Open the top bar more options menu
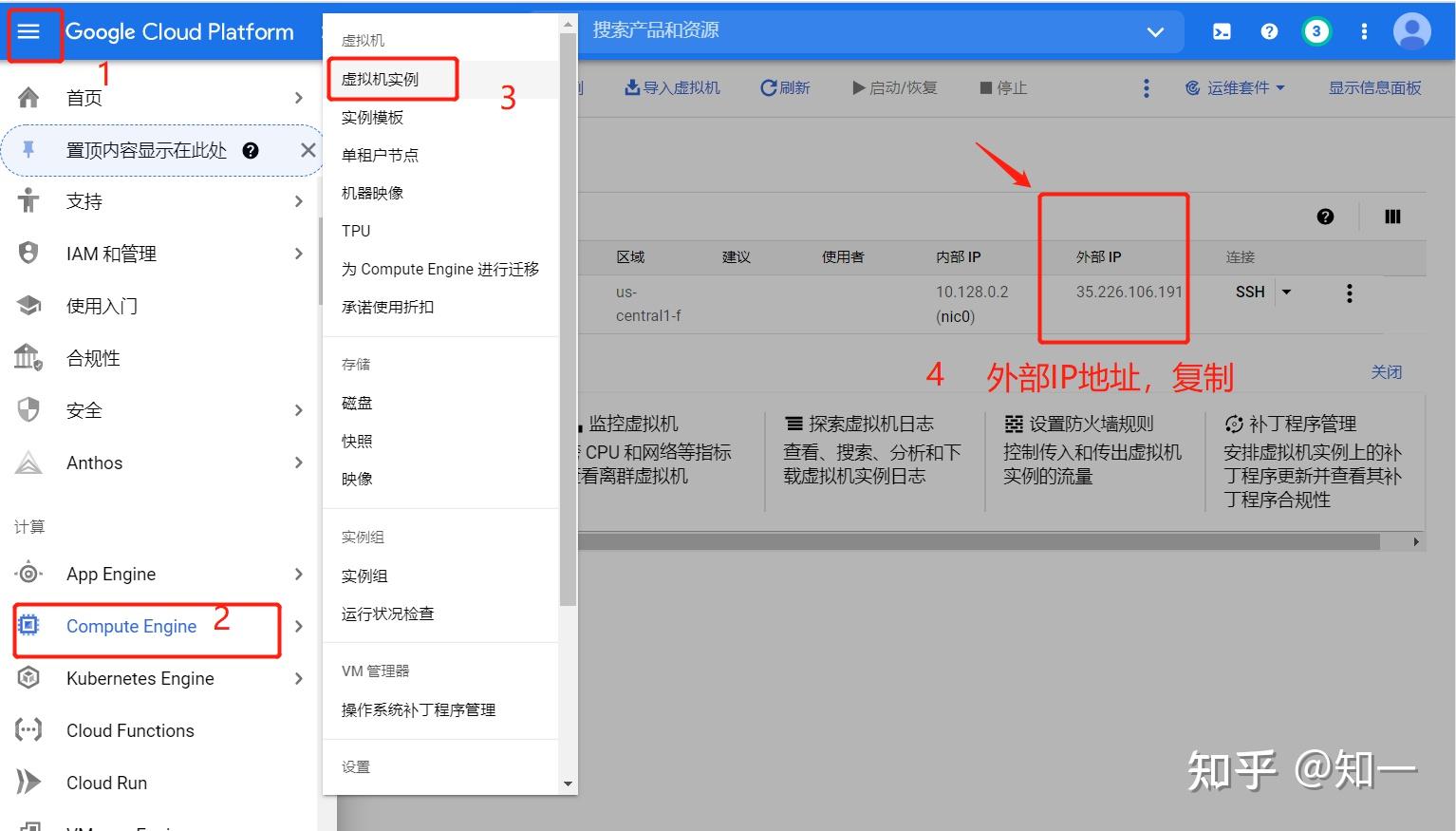This screenshot has width=1456, height=831. coord(1364,31)
